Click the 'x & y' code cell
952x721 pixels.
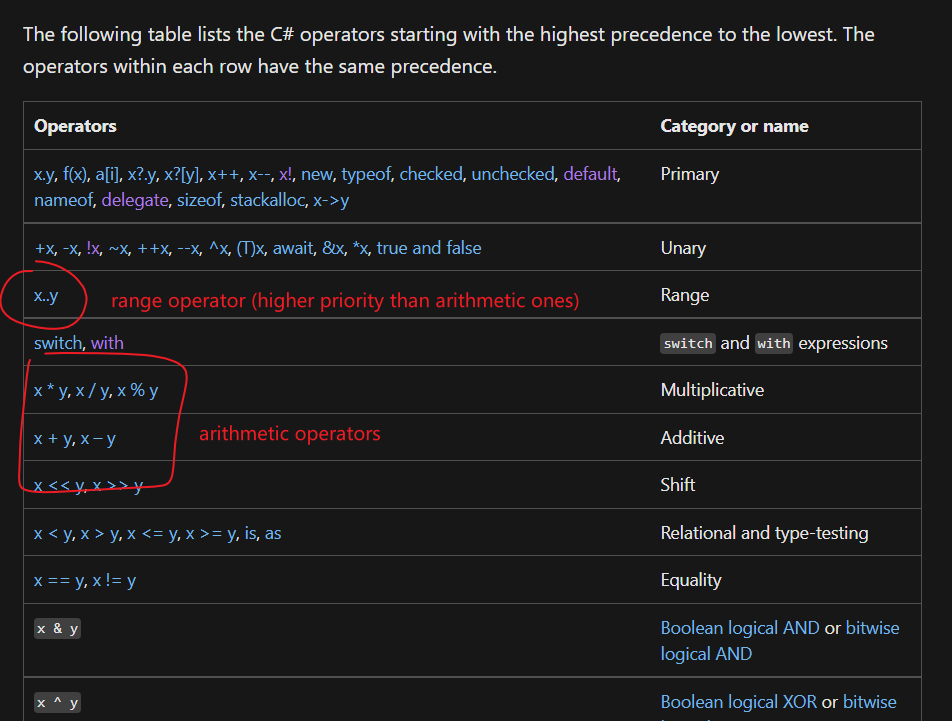[57, 629]
